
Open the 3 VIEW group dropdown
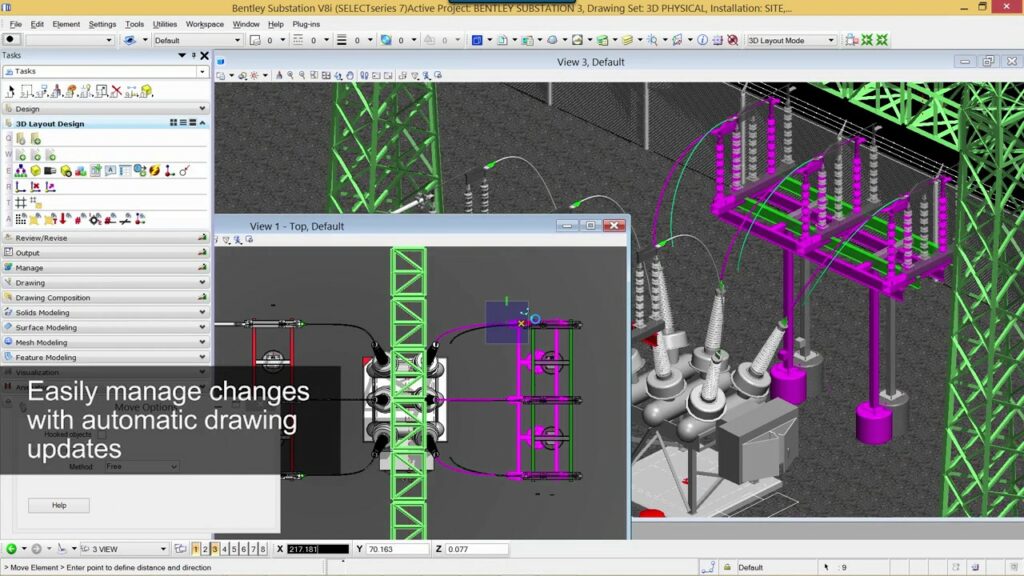[x=163, y=549]
